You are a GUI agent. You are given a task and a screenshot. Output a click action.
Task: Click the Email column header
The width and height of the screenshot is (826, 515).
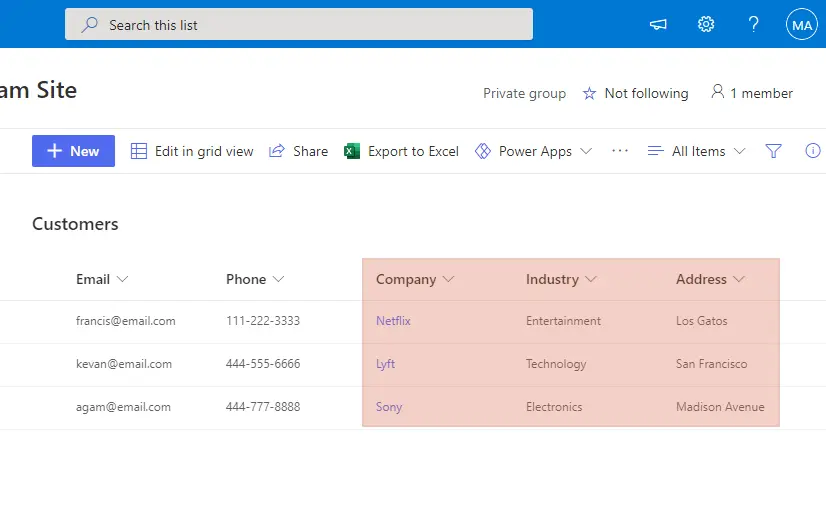click(x=93, y=279)
